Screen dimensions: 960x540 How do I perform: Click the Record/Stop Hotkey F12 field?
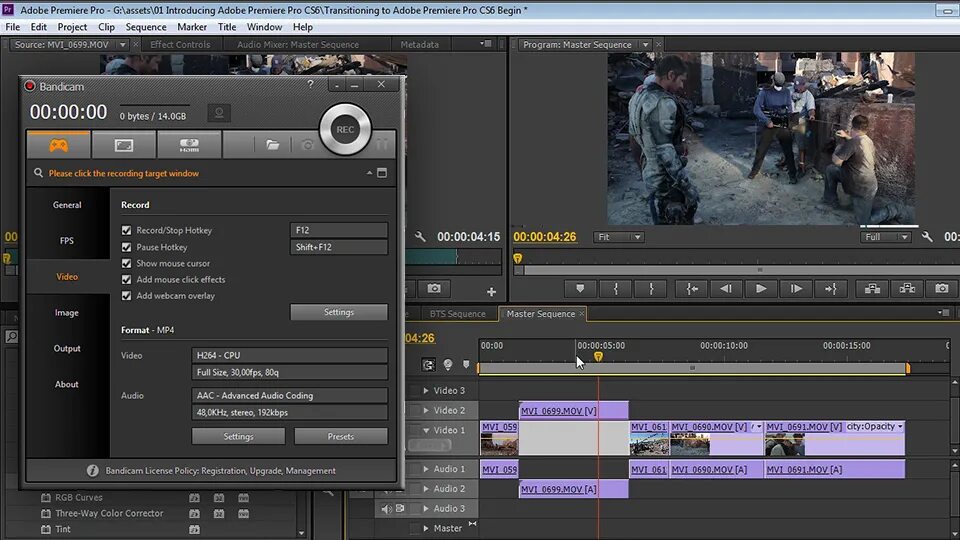click(339, 230)
